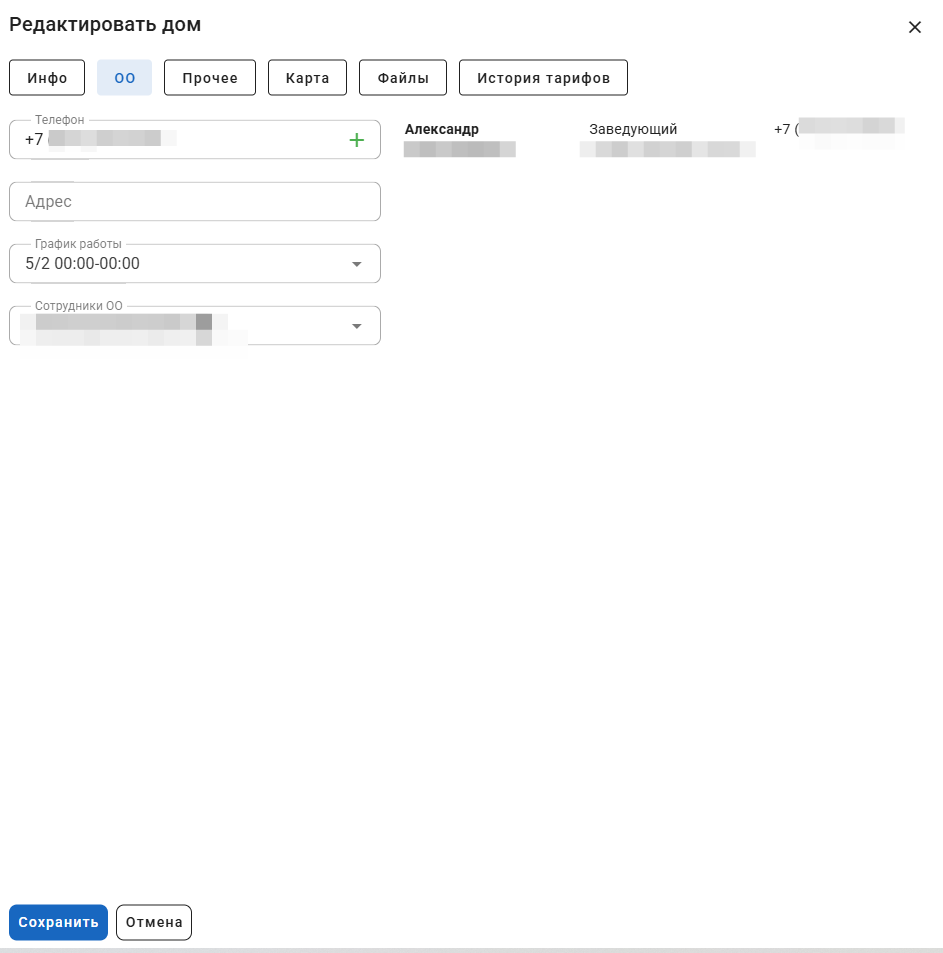Screen dimensions: 943x953
Task: Switch to the Инфо tab
Action: pos(47,78)
